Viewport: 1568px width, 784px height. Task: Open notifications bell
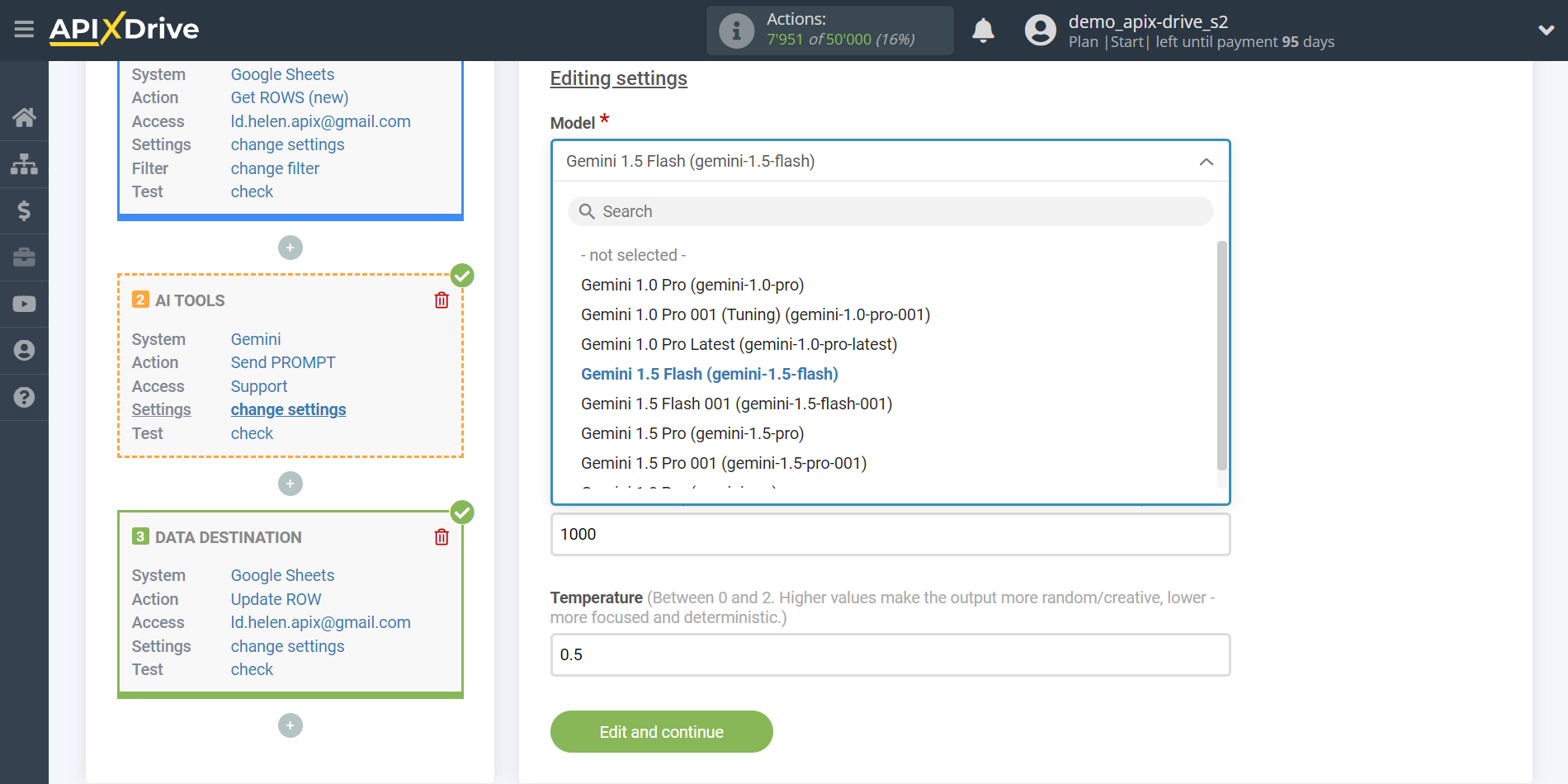coord(983,31)
